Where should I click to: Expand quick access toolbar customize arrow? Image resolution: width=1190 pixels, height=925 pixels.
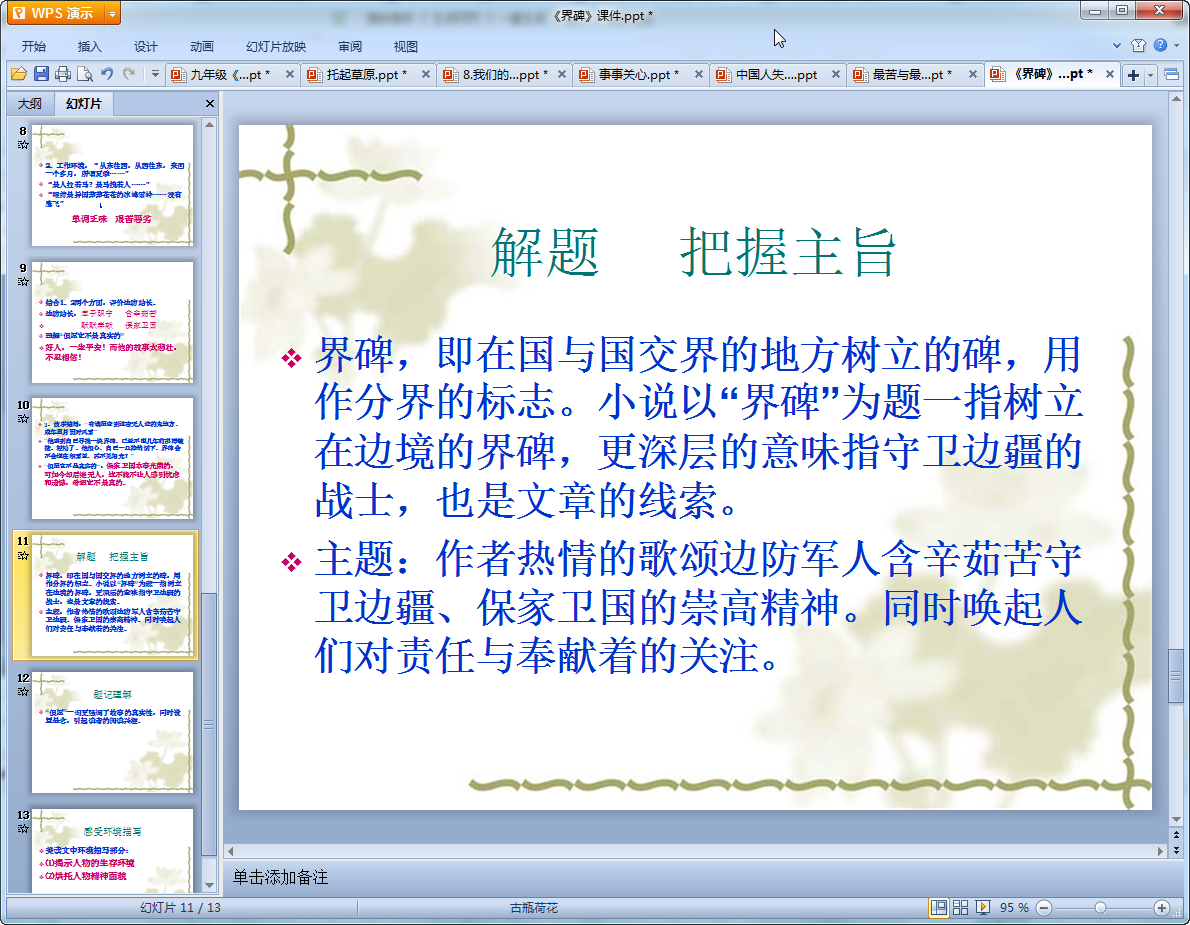point(155,74)
